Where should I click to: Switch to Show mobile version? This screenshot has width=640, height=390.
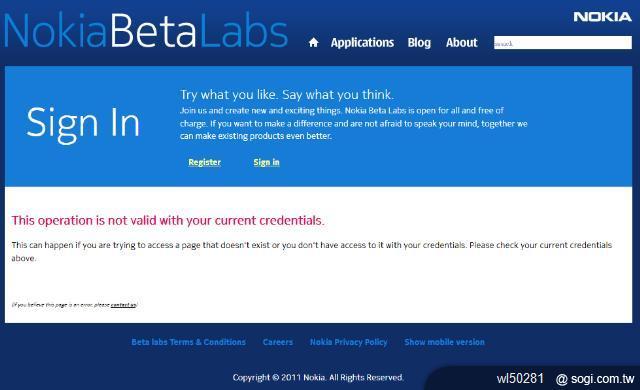point(444,342)
